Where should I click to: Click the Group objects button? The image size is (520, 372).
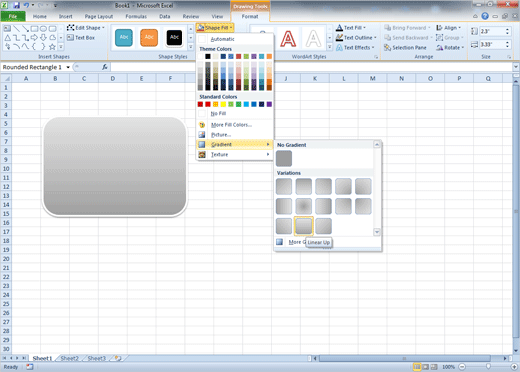(450, 38)
